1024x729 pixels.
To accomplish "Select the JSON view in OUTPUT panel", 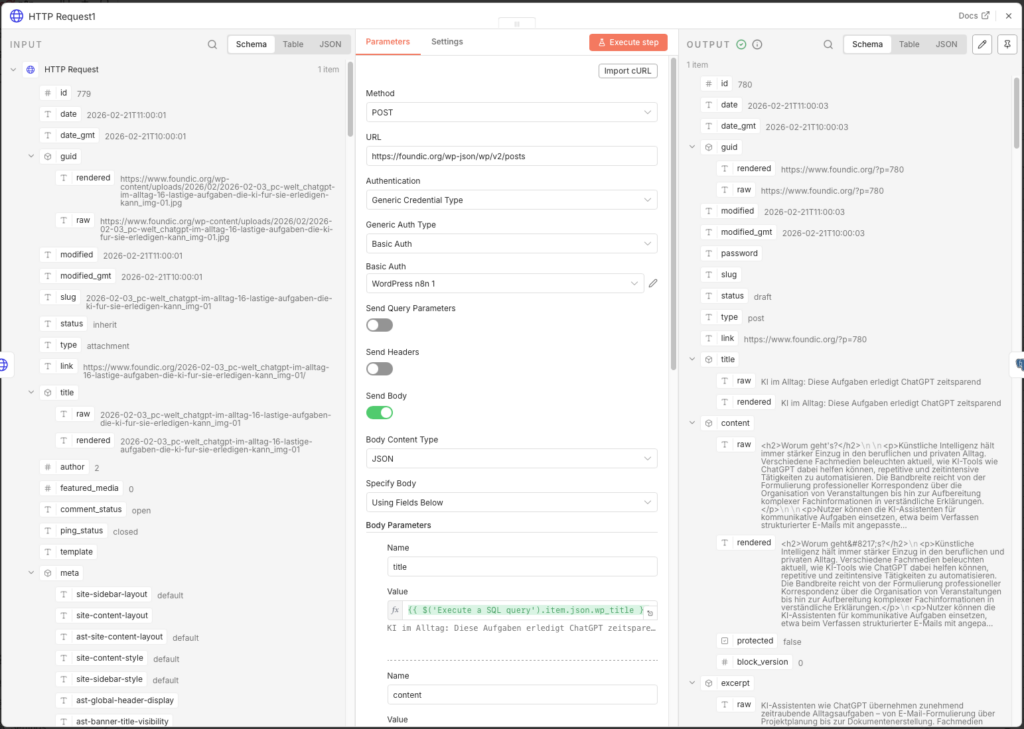I will point(946,44).
